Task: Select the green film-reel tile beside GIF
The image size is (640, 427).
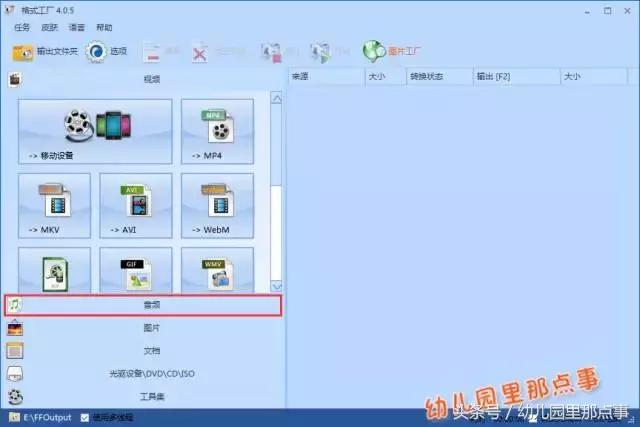Action: click(x=54, y=270)
